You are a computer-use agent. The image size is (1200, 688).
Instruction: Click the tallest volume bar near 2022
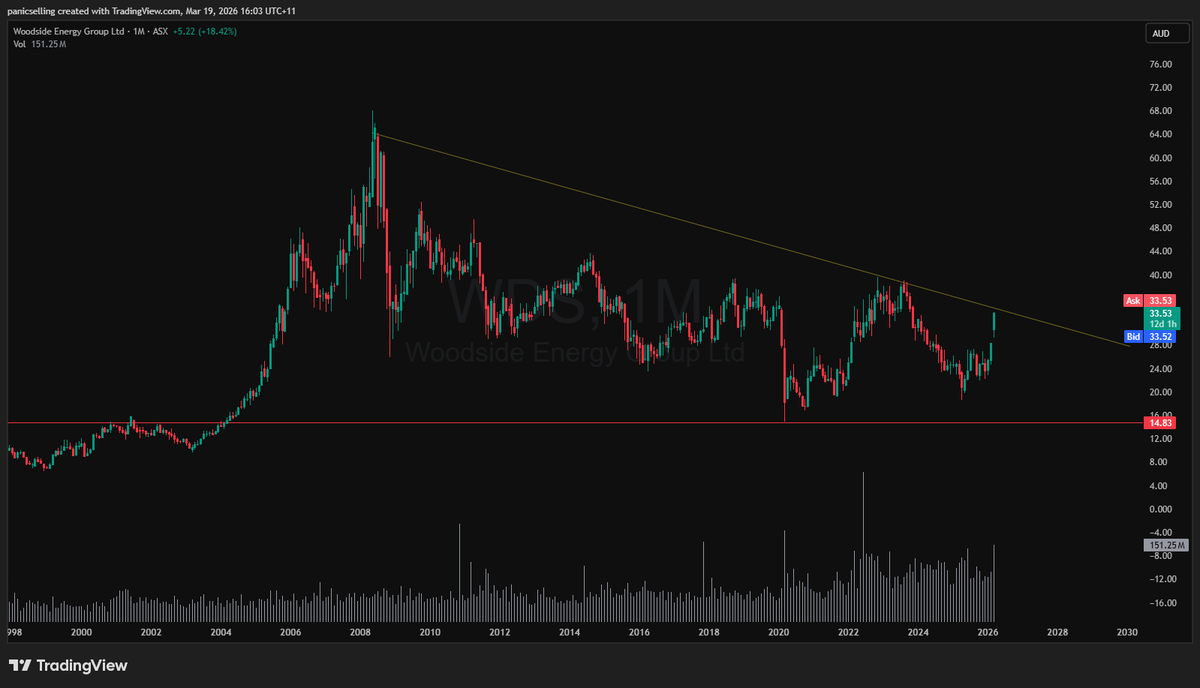pyautogui.click(x=863, y=545)
